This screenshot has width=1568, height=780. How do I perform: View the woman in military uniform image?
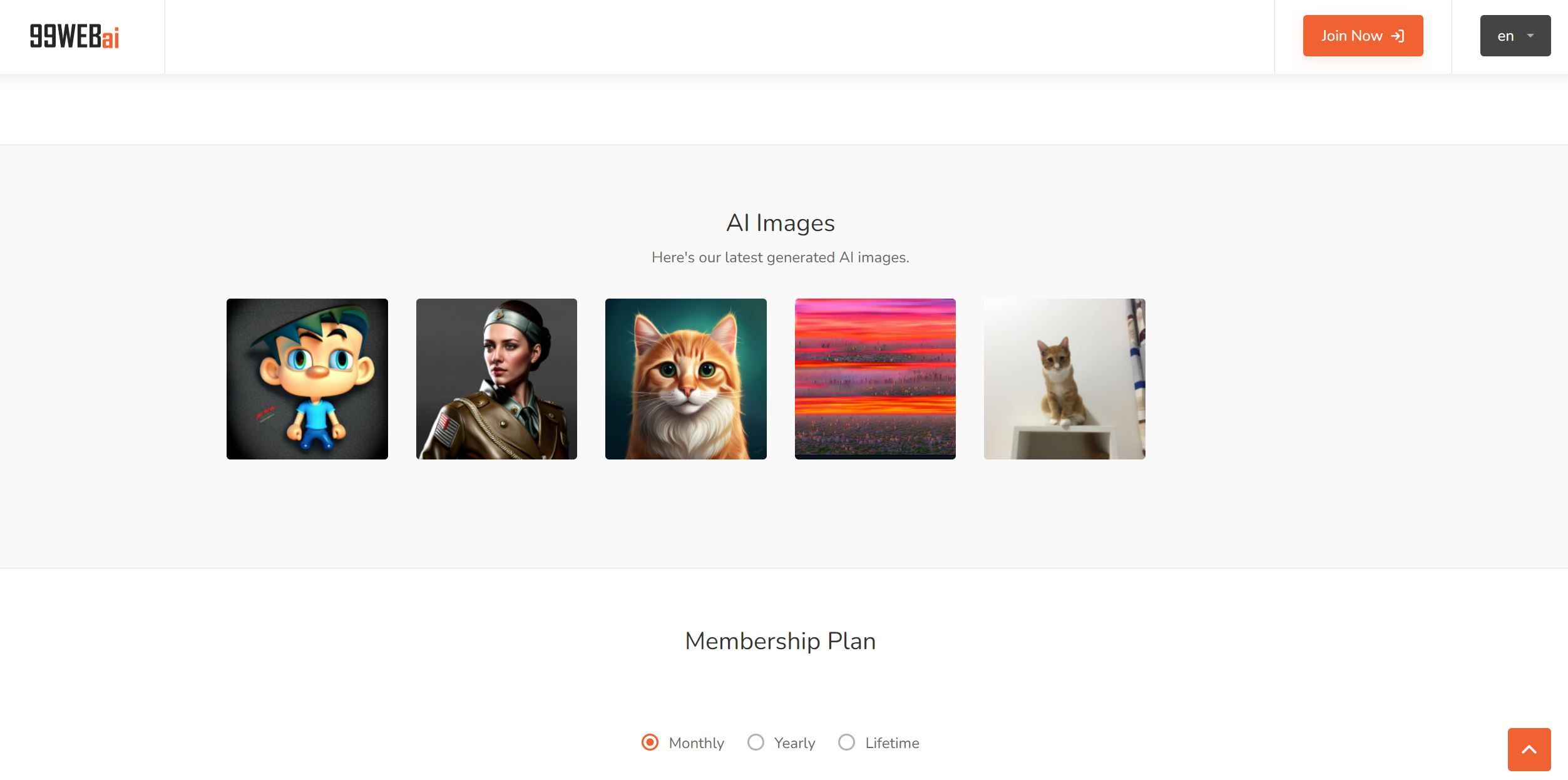point(496,379)
